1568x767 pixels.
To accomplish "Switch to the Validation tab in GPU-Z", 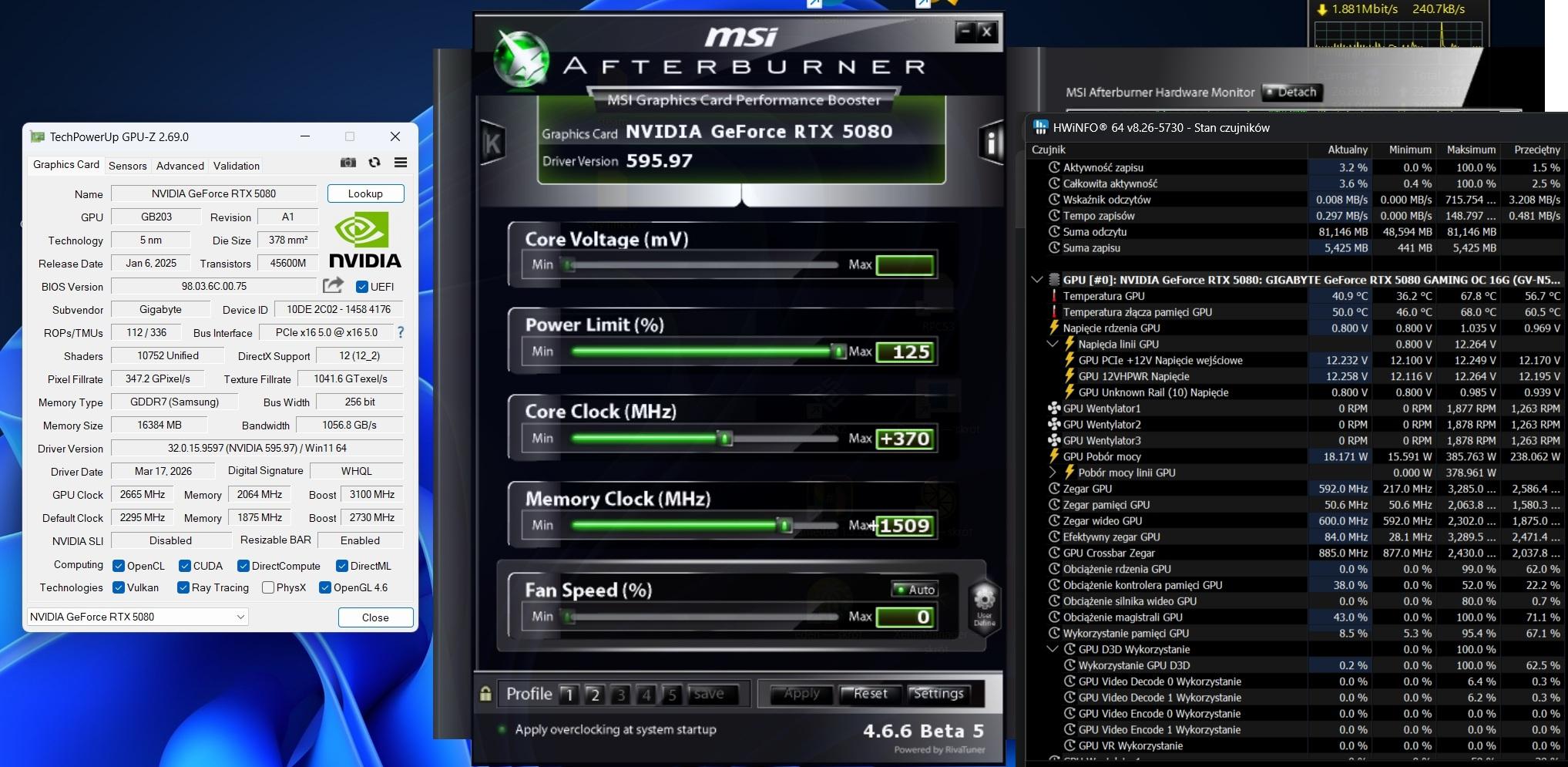I will pyautogui.click(x=237, y=166).
